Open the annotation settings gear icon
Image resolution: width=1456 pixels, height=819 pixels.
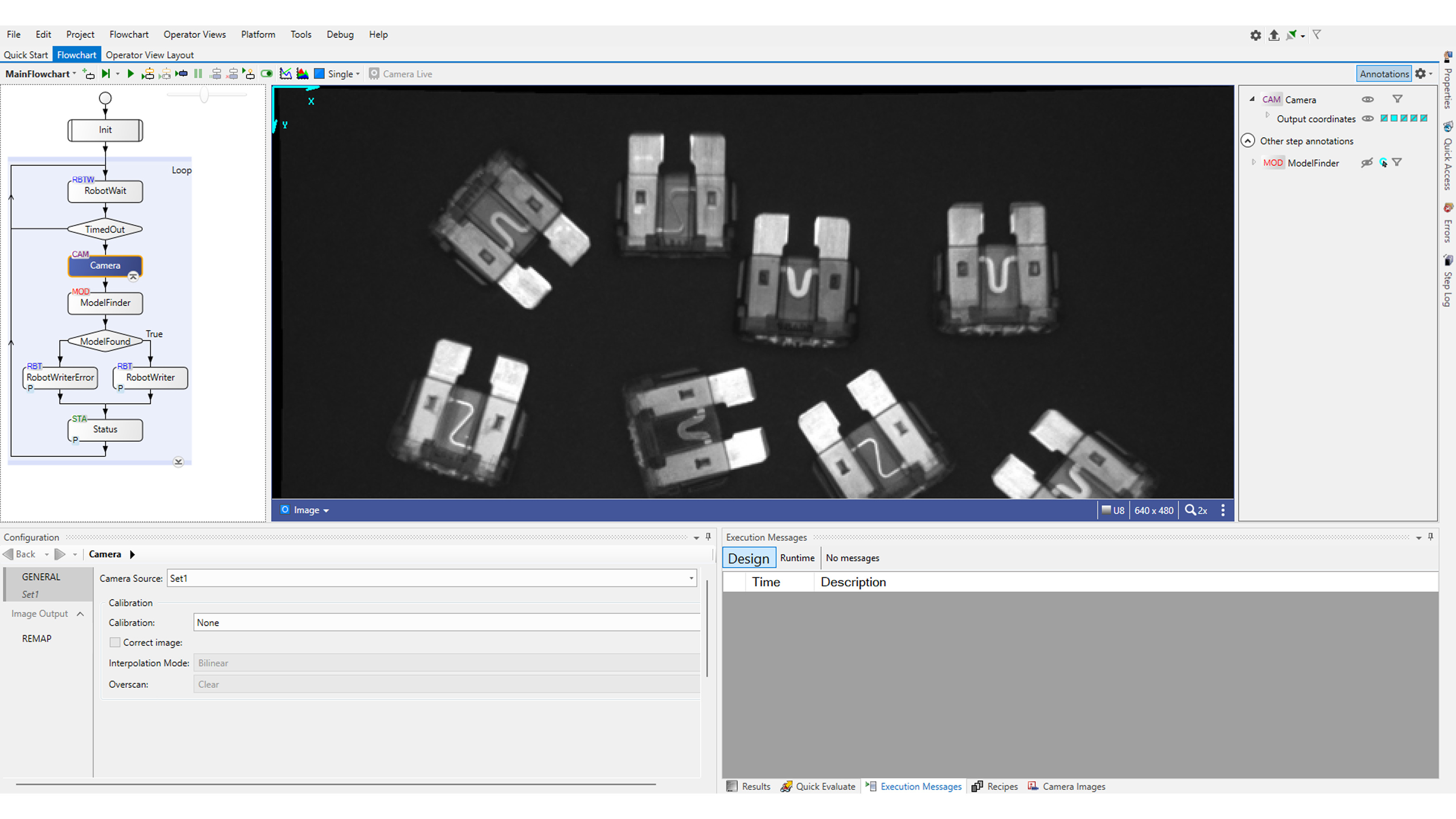pyautogui.click(x=1421, y=74)
